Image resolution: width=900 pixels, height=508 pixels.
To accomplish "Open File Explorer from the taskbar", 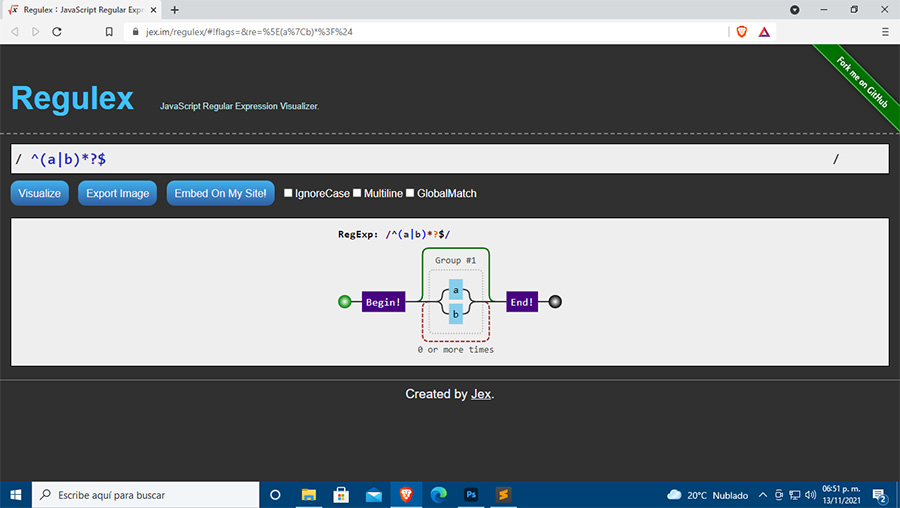I will point(309,494).
